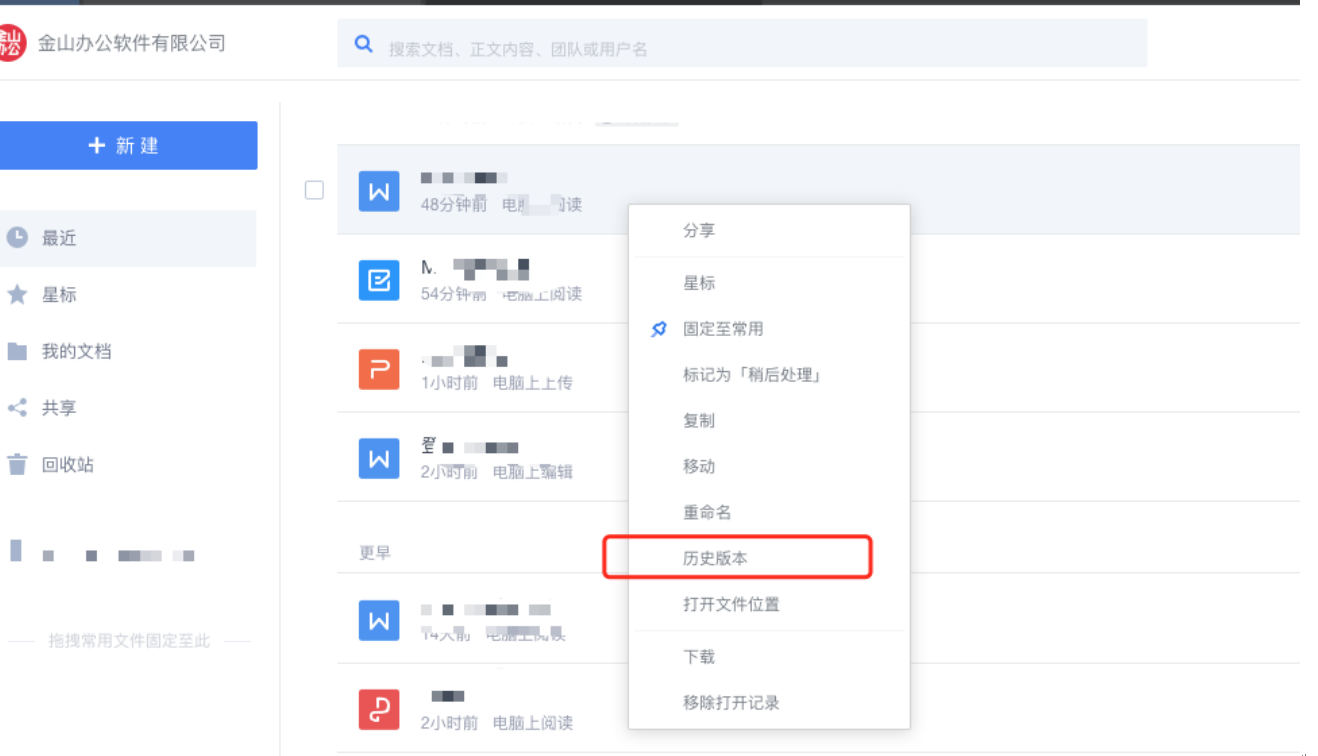The height and width of the screenshot is (756, 1318).
Task: Click the star icon beside 星标
Action: pyautogui.click(x=17, y=294)
